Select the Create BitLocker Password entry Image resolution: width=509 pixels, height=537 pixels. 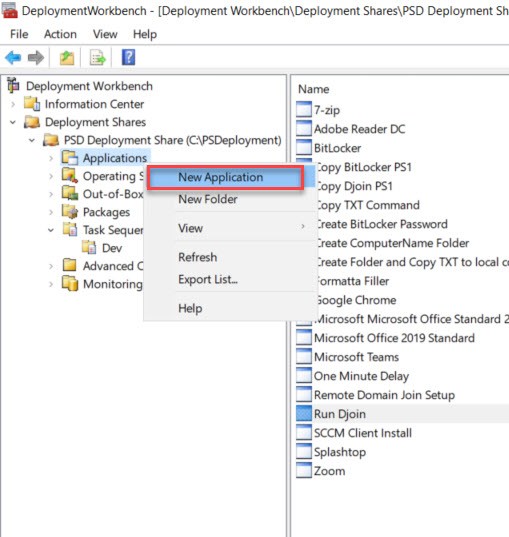click(x=382, y=224)
